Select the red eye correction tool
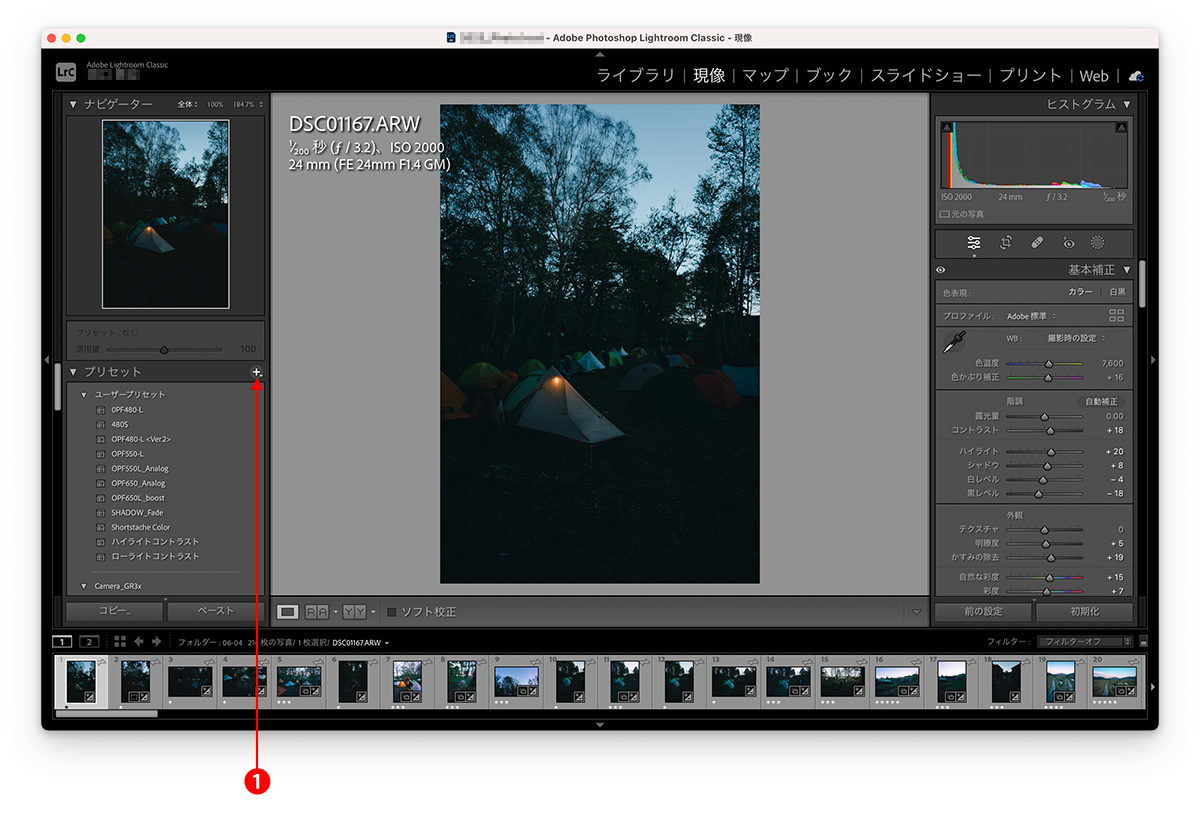Screen dimensions: 1200x817 point(1068,243)
